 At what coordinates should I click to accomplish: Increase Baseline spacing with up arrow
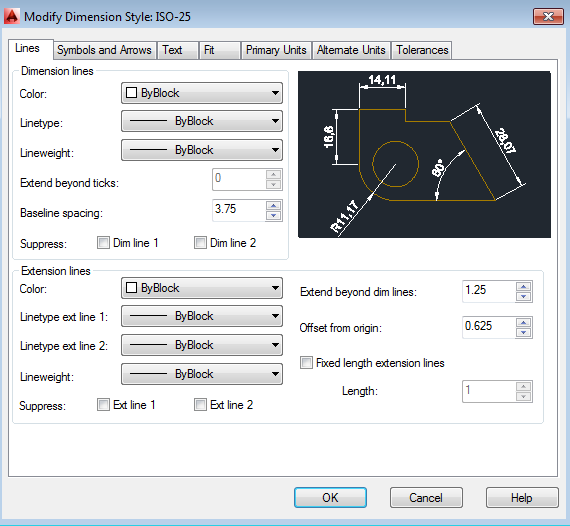pos(273,206)
